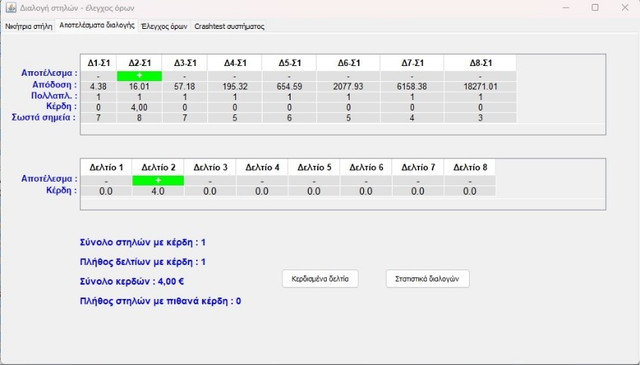Switch to the Νικήτρια στήλη tab
Image resolution: width=640 pixels, height=365 pixels.
click(x=29, y=27)
